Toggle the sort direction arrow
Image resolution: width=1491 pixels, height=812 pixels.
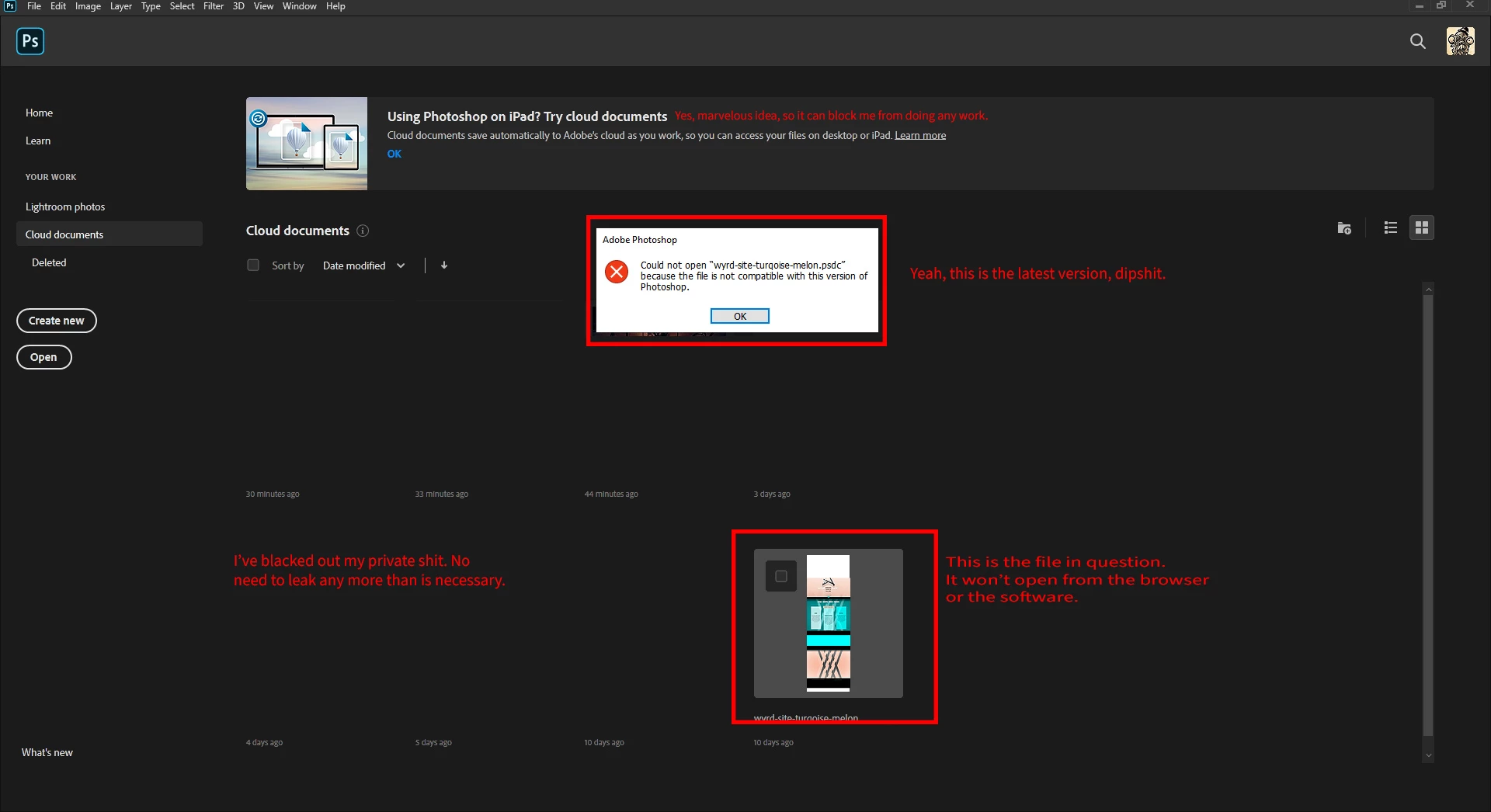(444, 265)
